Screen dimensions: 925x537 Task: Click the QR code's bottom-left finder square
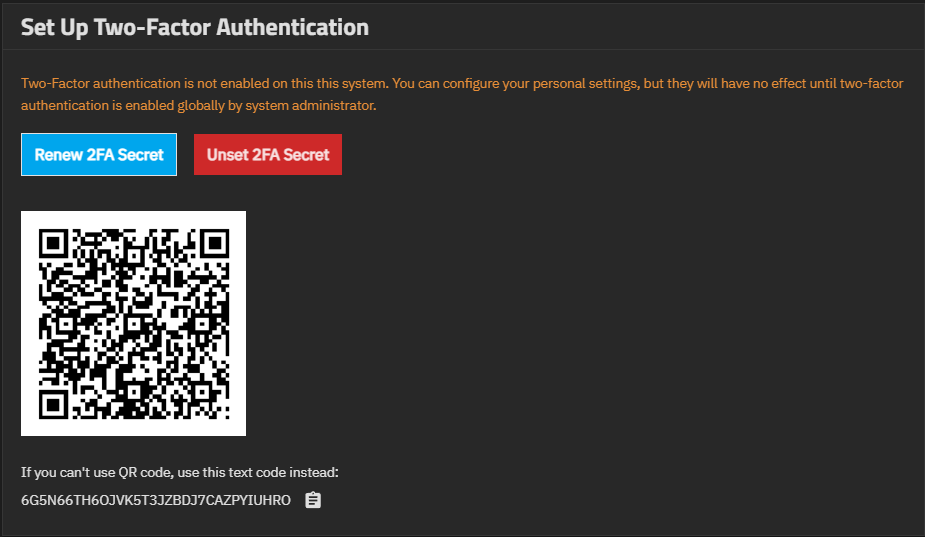point(53,403)
